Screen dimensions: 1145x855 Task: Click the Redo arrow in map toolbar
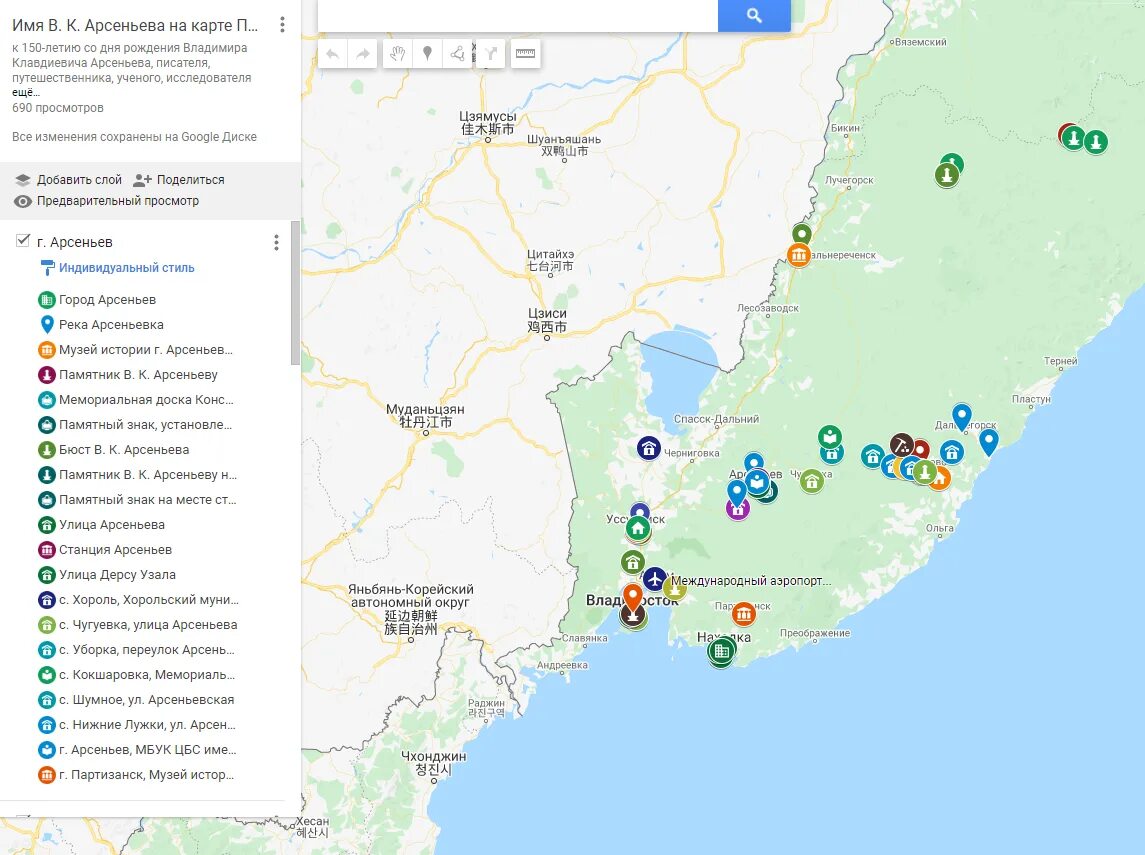[363, 54]
